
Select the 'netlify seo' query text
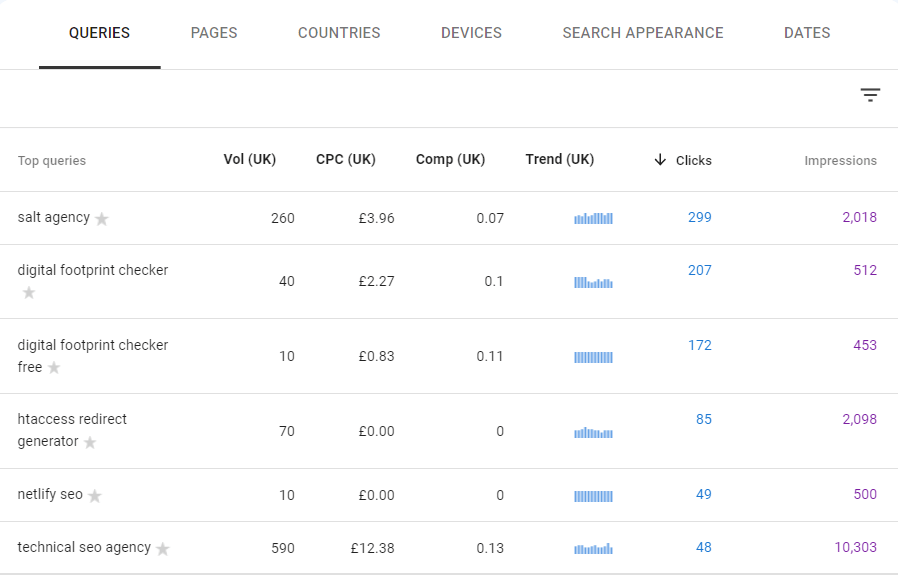tap(50, 494)
